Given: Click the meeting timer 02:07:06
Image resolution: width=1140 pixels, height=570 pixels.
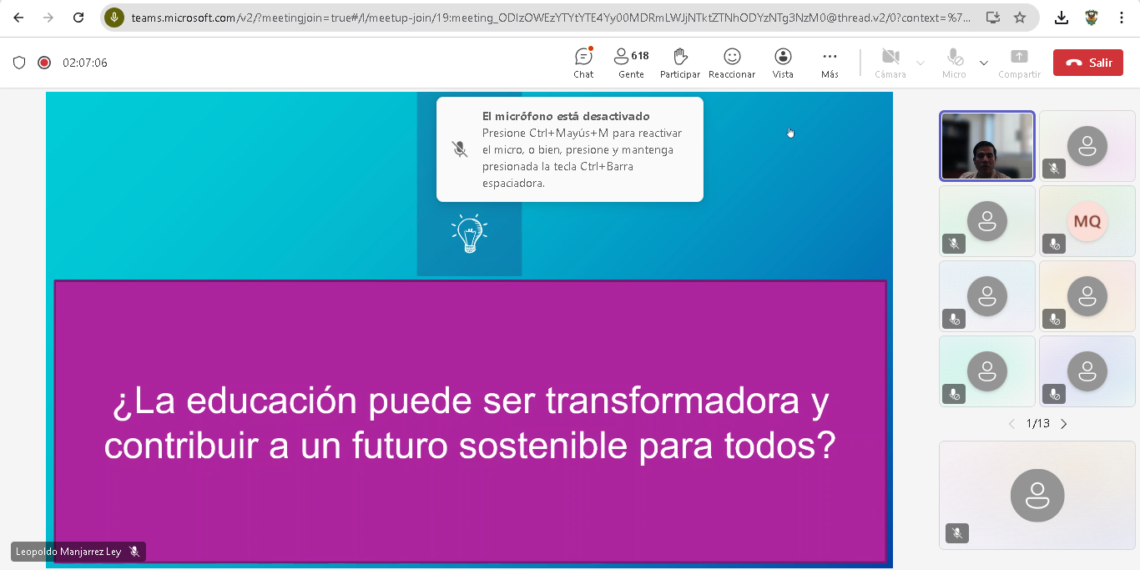Looking at the screenshot, I should pyautogui.click(x=84, y=63).
